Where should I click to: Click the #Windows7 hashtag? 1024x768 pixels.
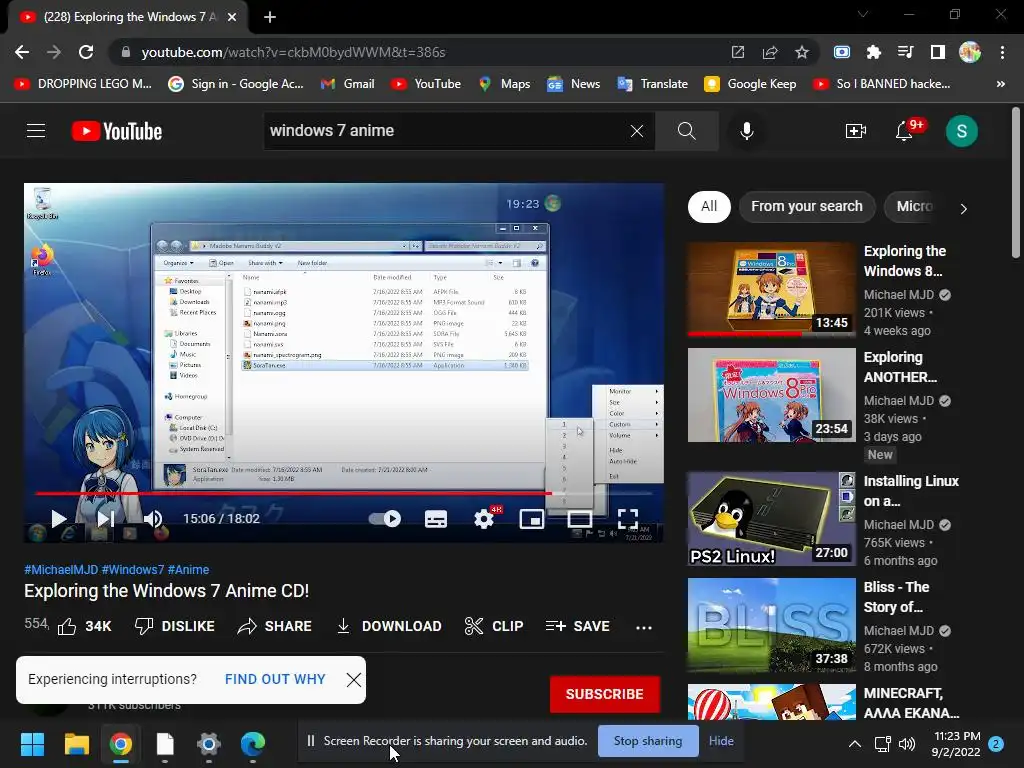133,569
